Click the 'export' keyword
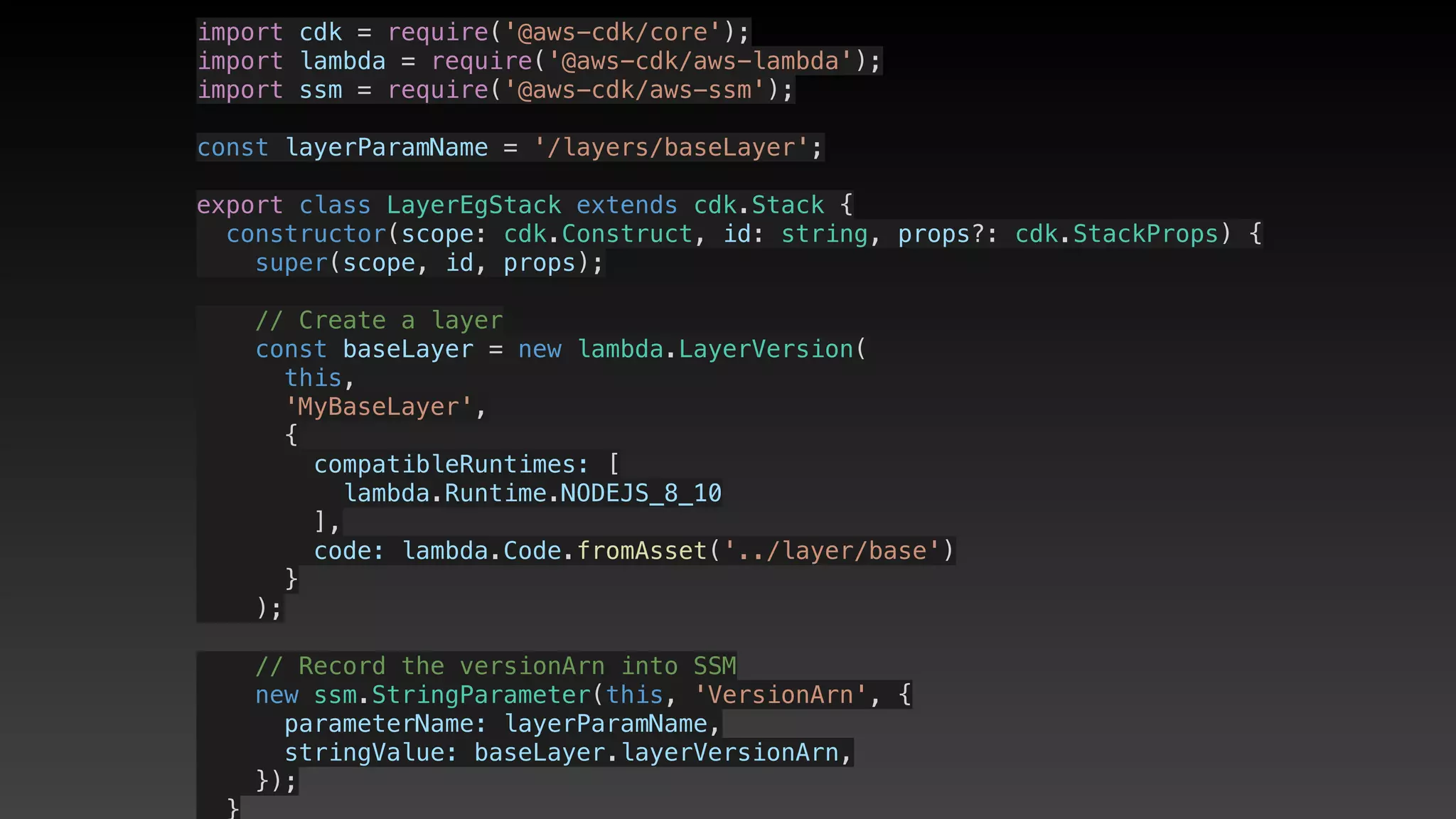Image resolution: width=1456 pixels, height=819 pixels. click(240, 205)
